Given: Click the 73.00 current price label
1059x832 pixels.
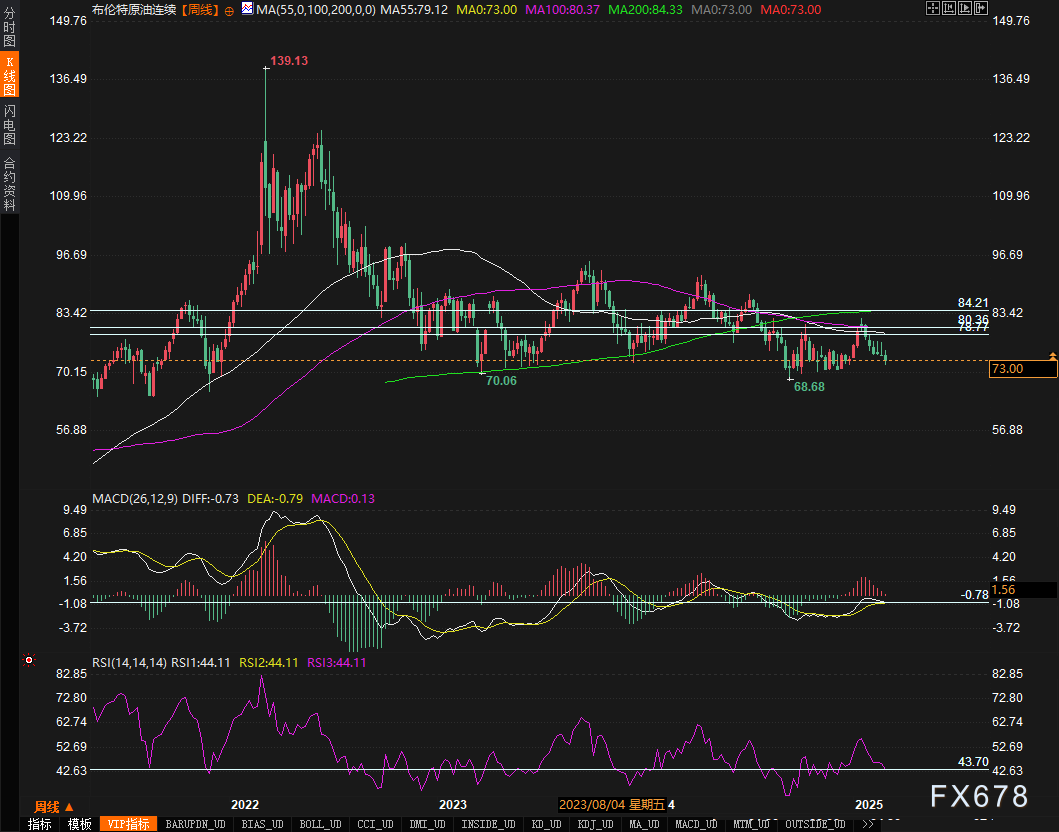Looking at the screenshot, I should (1020, 369).
